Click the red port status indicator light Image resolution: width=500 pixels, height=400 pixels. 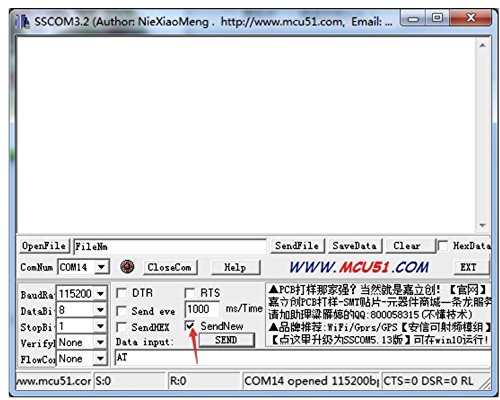tap(127, 267)
